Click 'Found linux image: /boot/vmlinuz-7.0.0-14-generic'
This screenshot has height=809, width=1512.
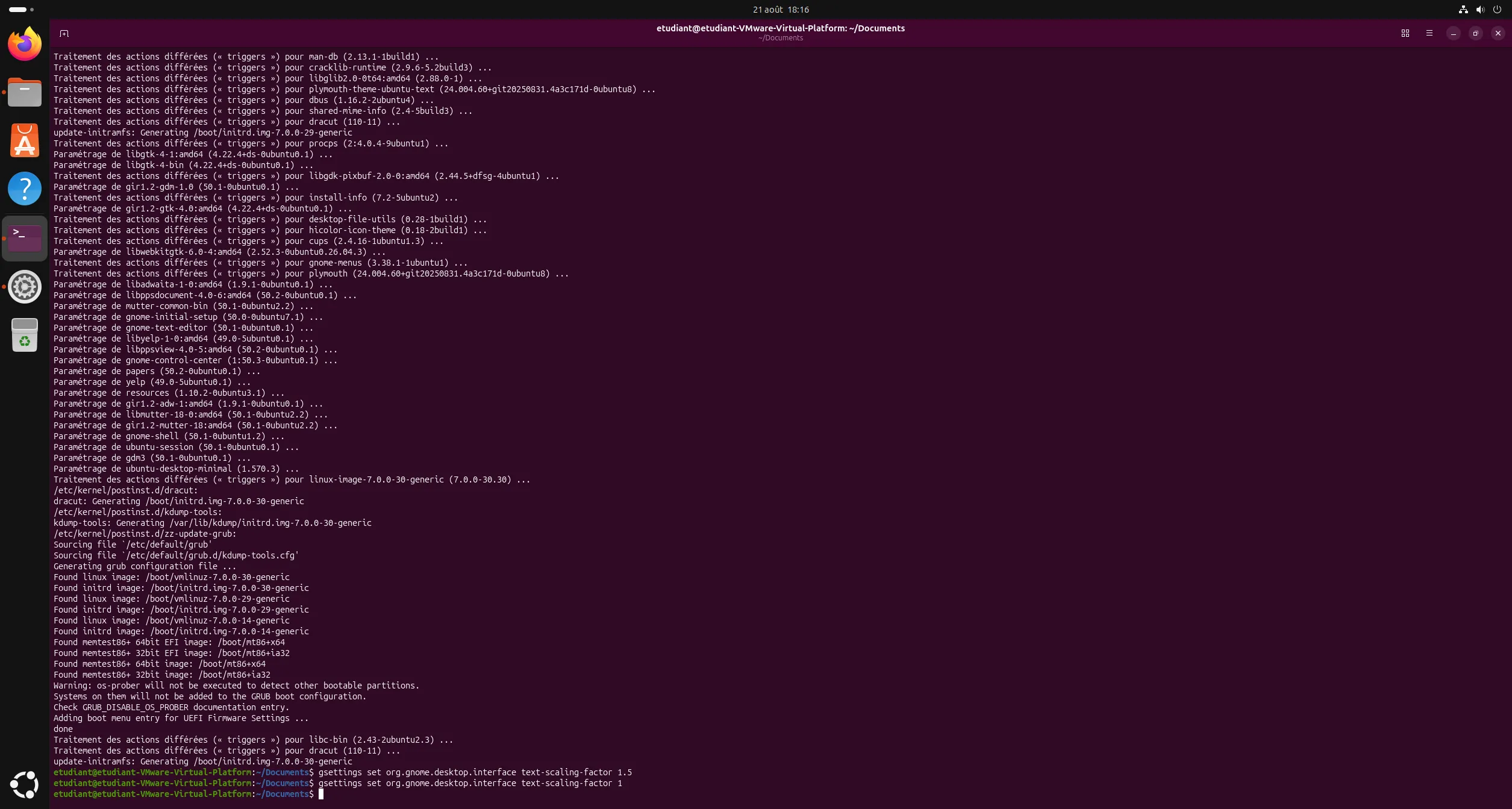(x=171, y=620)
